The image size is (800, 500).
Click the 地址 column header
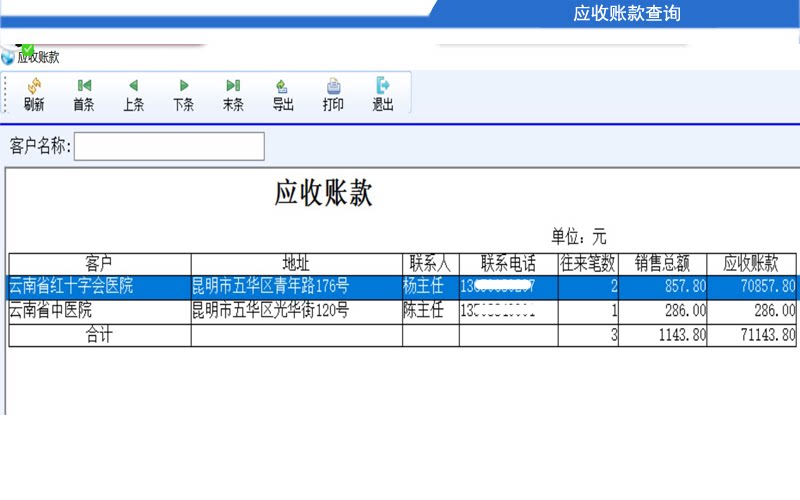point(296,264)
